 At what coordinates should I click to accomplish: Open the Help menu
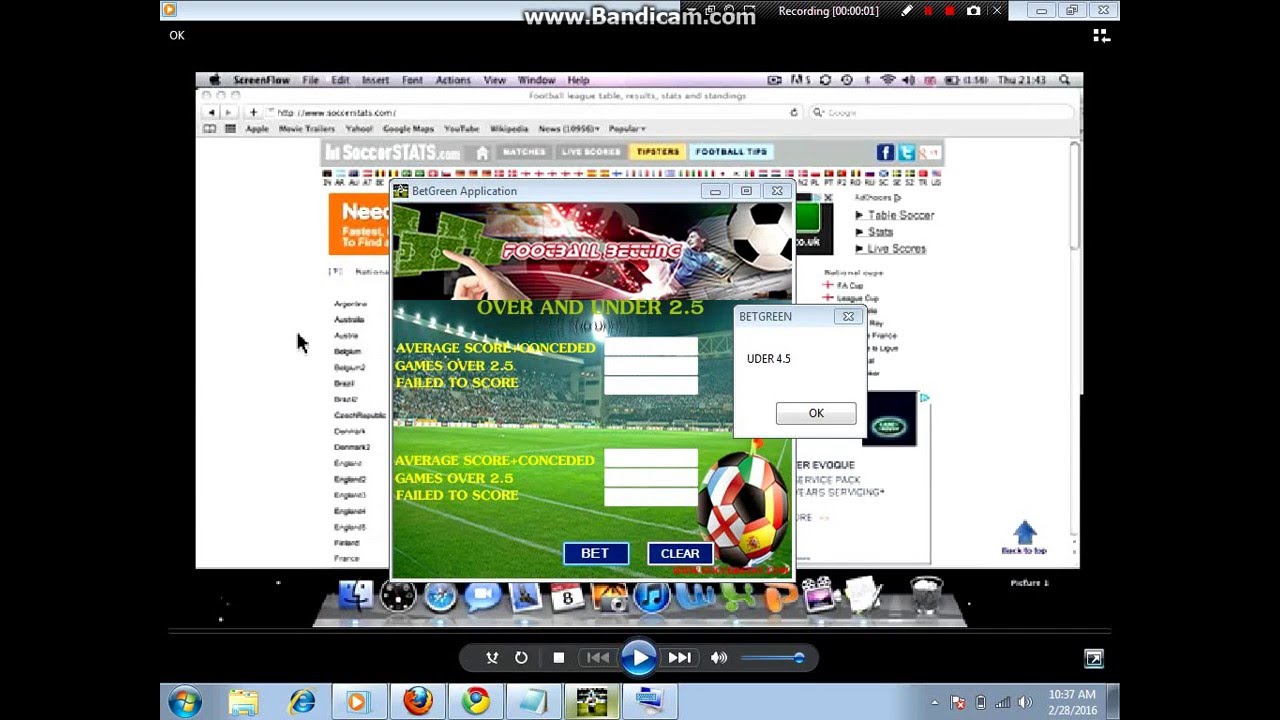pyautogui.click(x=578, y=80)
